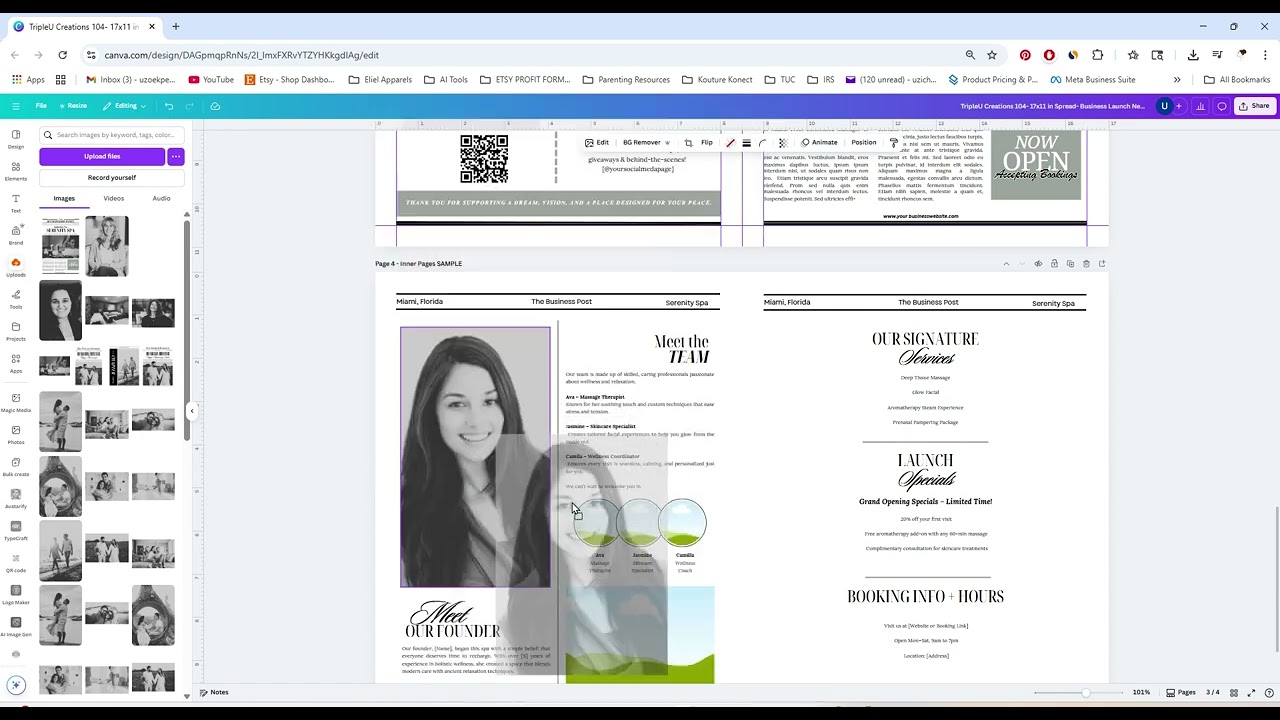Open the Avatarify app
Image resolution: width=1280 pixels, height=720 pixels.
[15, 498]
